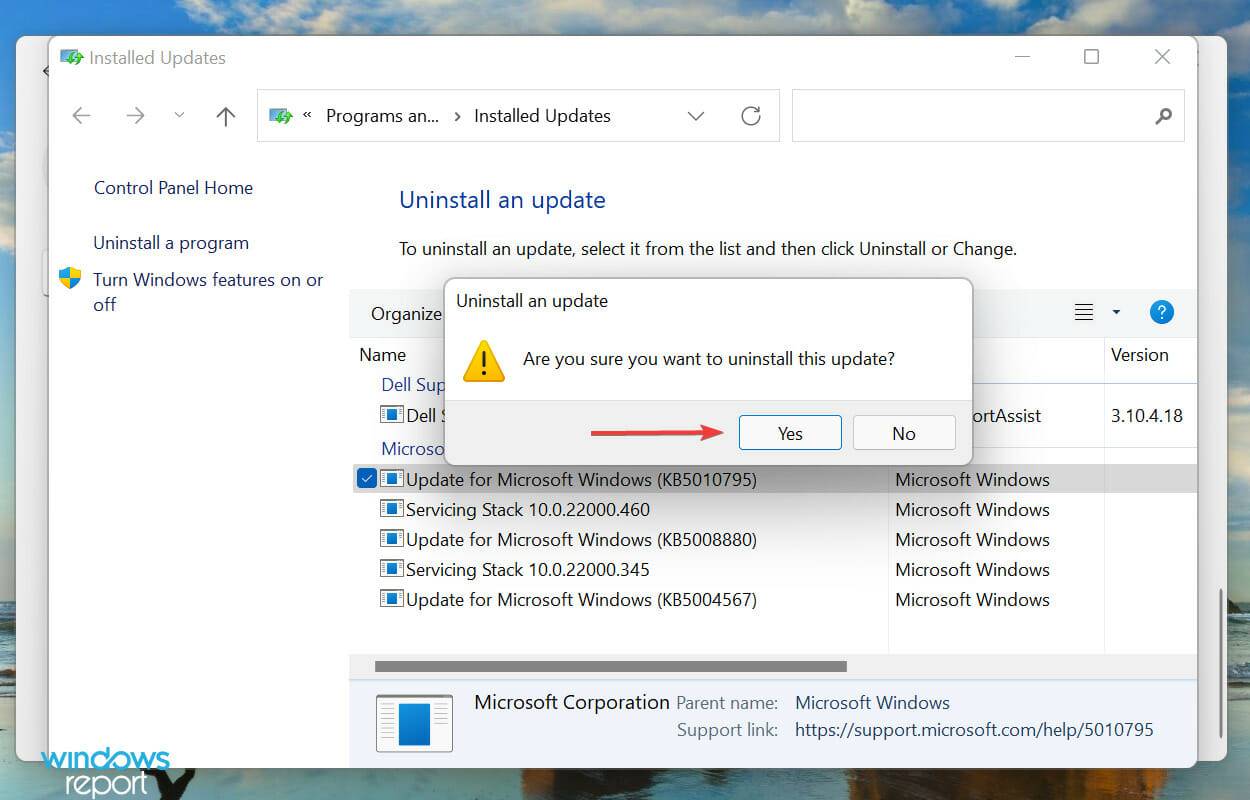1250x800 pixels.
Task: Click the Installed Updates icon in address bar
Action: pyautogui.click(x=281, y=115)
